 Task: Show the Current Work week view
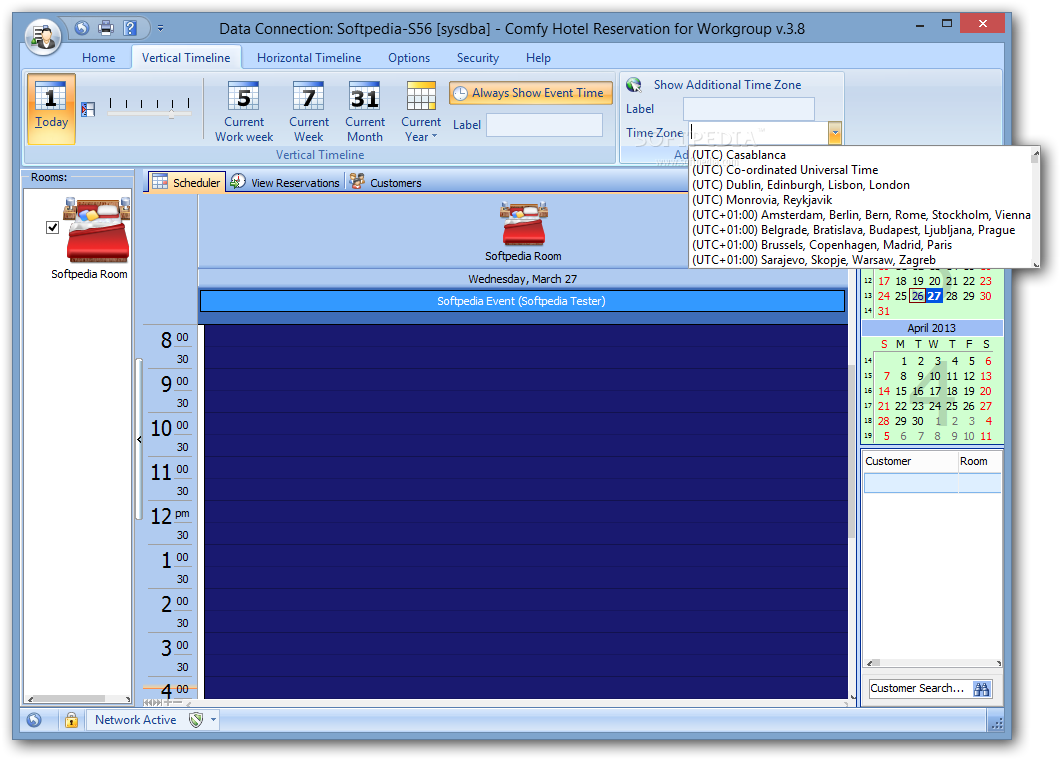[244, 112]
